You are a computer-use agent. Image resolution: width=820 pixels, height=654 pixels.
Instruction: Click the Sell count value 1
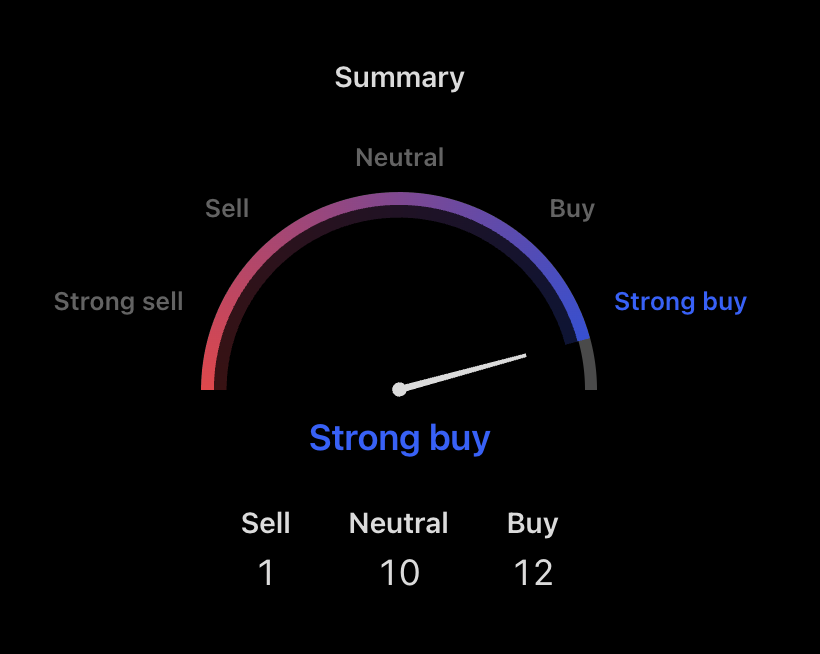point(266,572)
